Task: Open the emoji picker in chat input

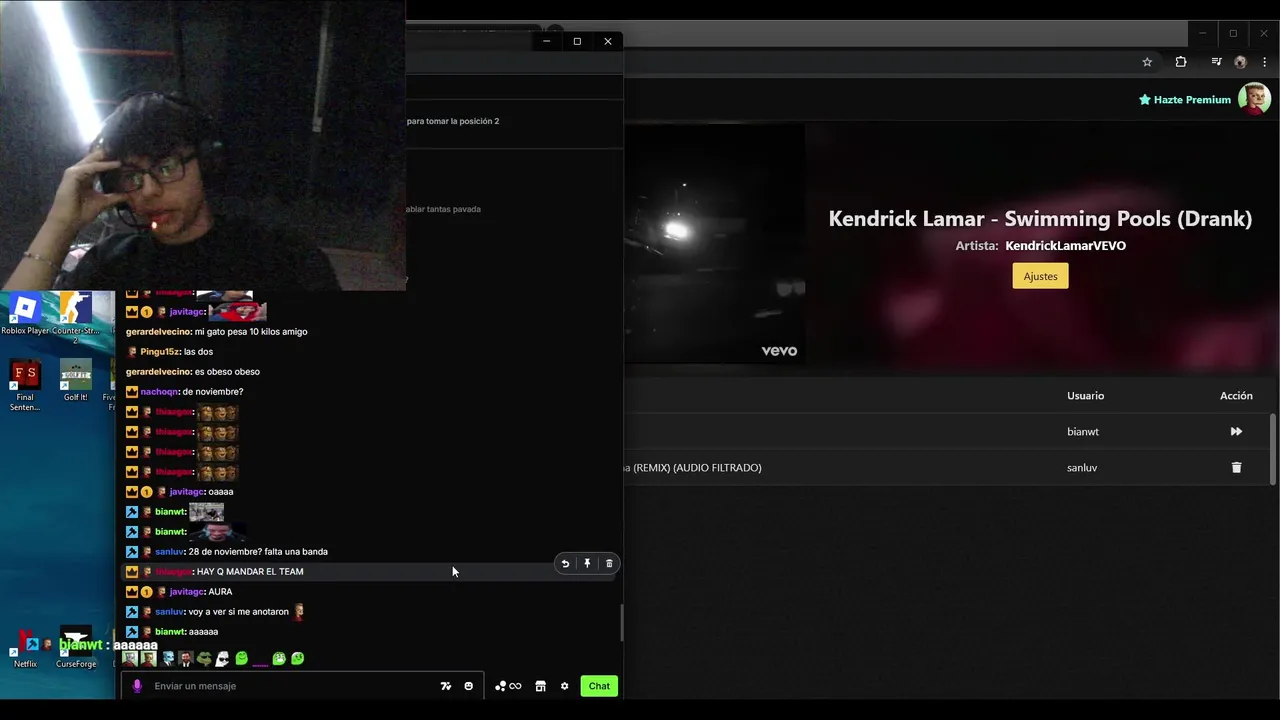Action: pos(468,686)
